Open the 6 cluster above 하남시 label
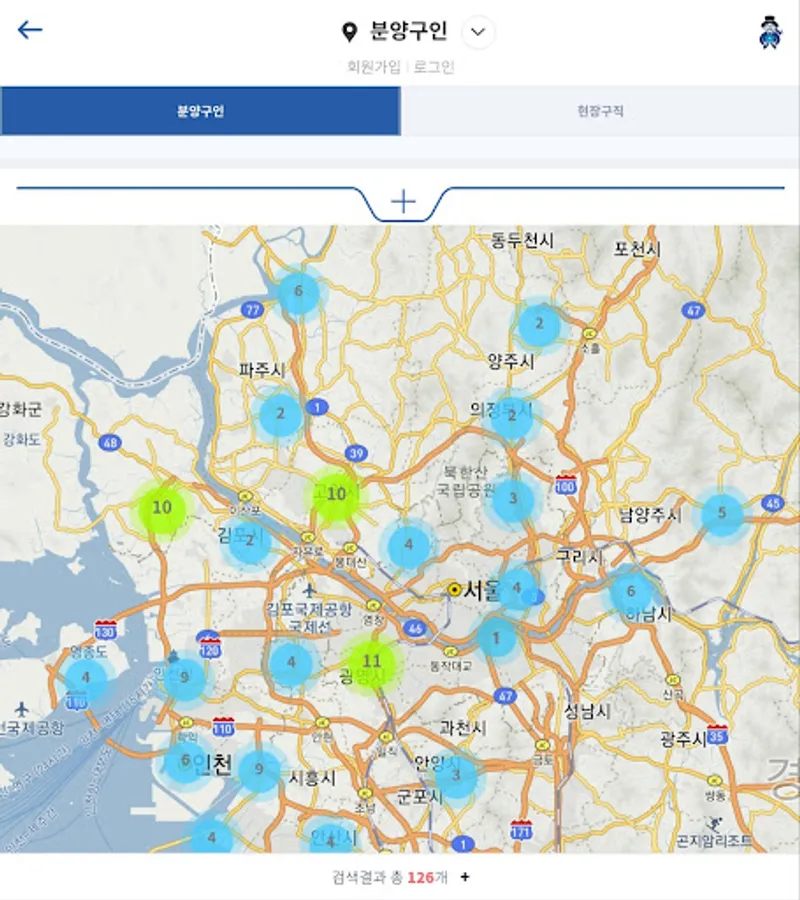The width and height of the screenshot is (800, 900). 631,592
